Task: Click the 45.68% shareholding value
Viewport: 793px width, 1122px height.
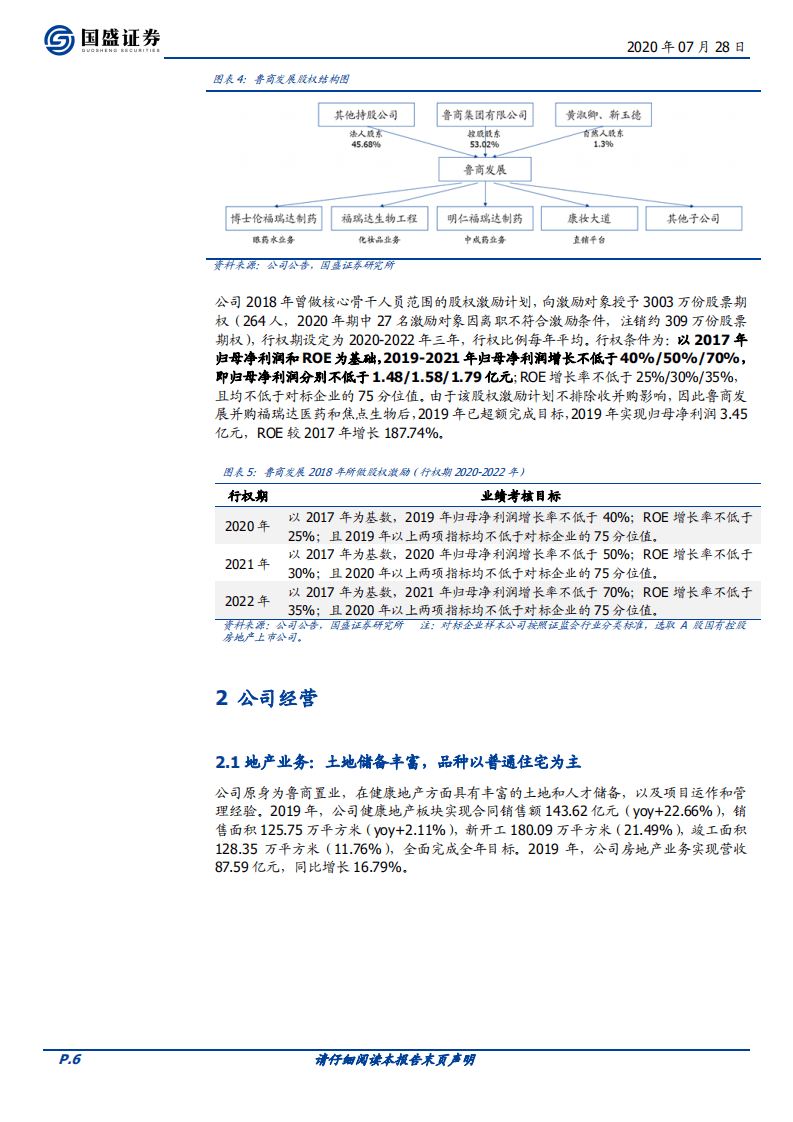Action: (x=366, y=145)
